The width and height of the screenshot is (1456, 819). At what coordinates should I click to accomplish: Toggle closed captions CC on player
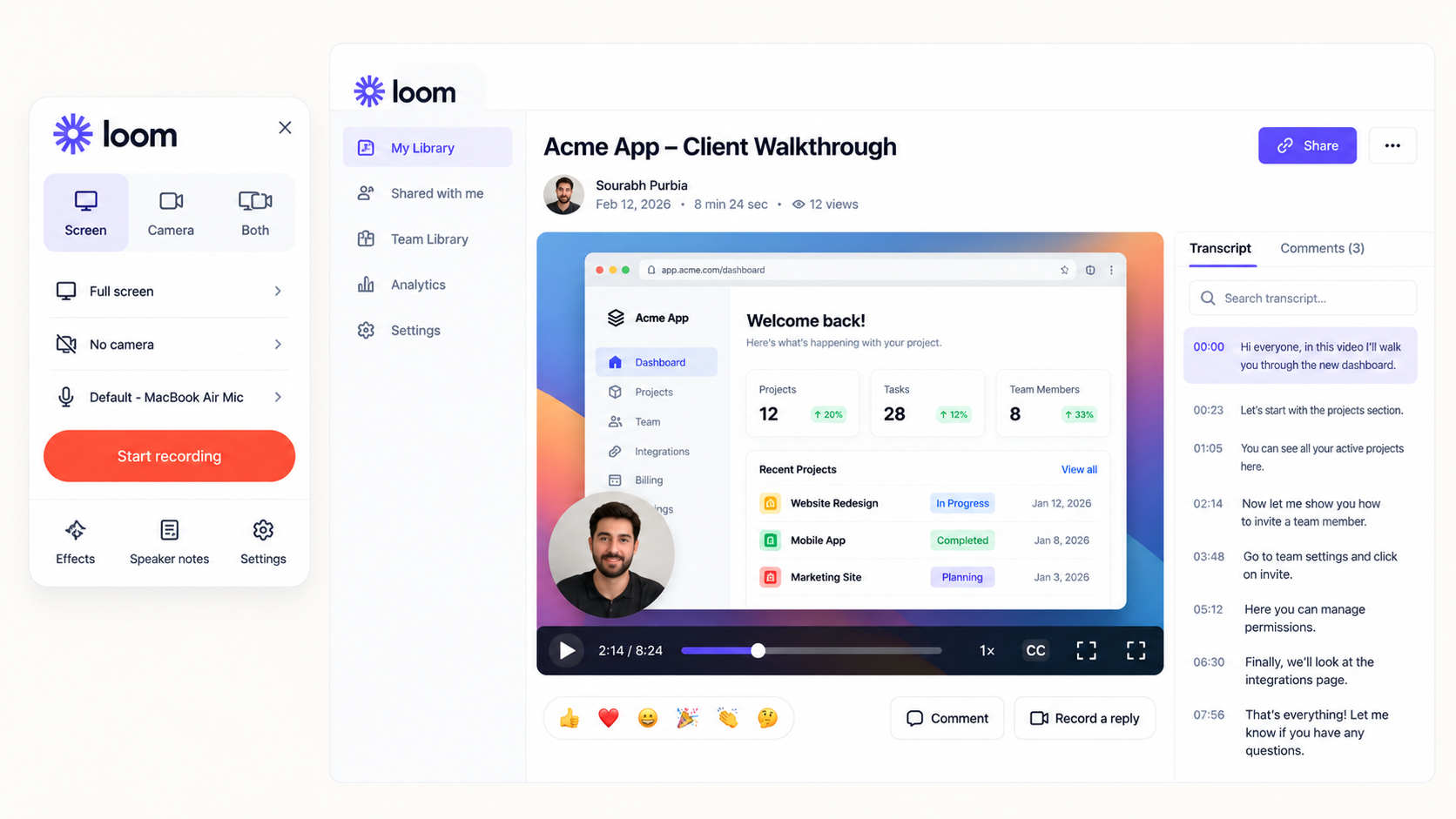(x=1035, y=650)
